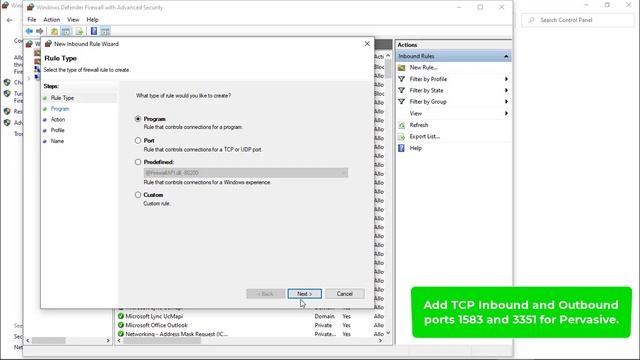
Task: Click the Filter by Group funnel icon
Action: [x=402, y=102]
